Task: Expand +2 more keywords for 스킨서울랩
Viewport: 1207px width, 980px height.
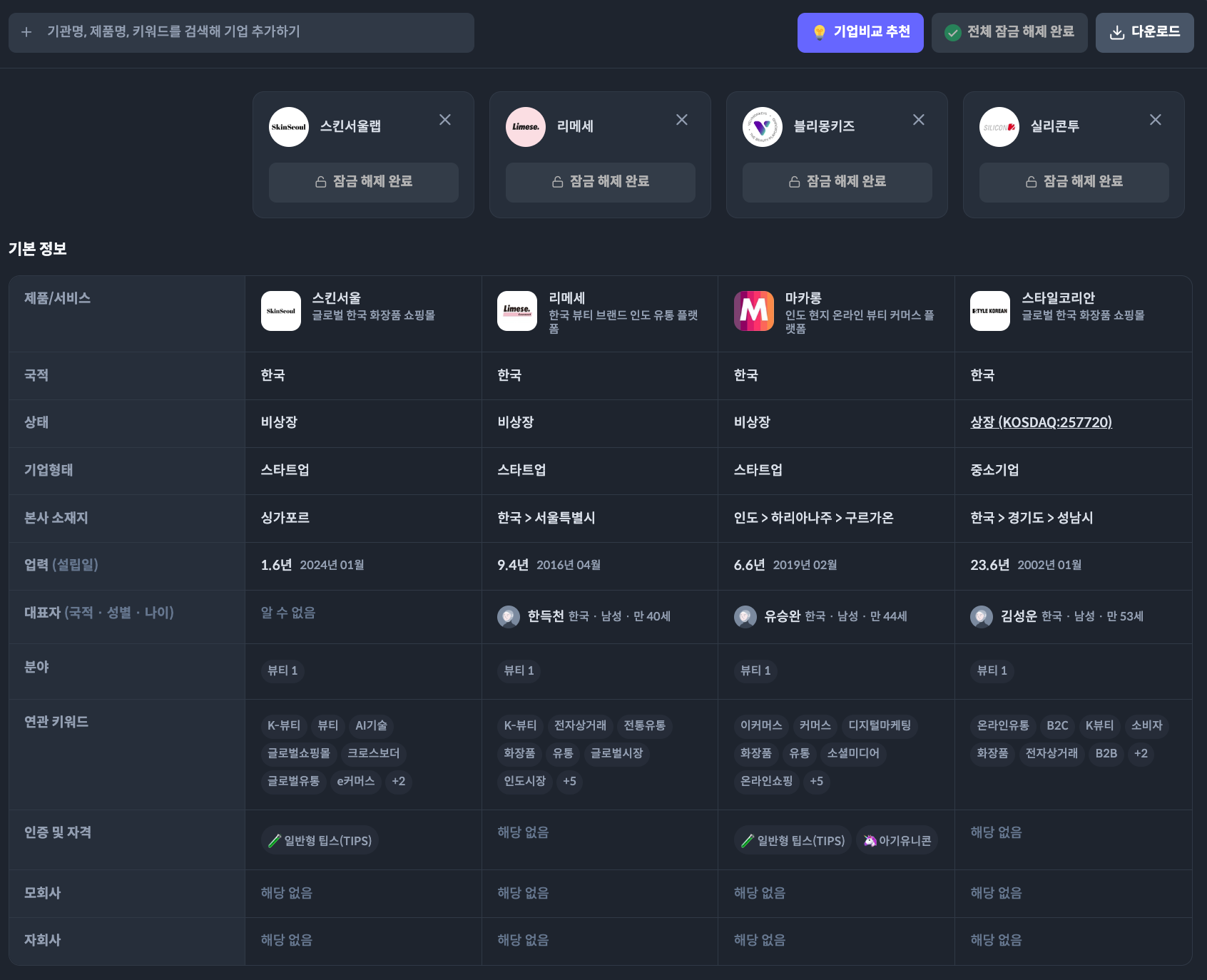Action: [x=398, y=781]
